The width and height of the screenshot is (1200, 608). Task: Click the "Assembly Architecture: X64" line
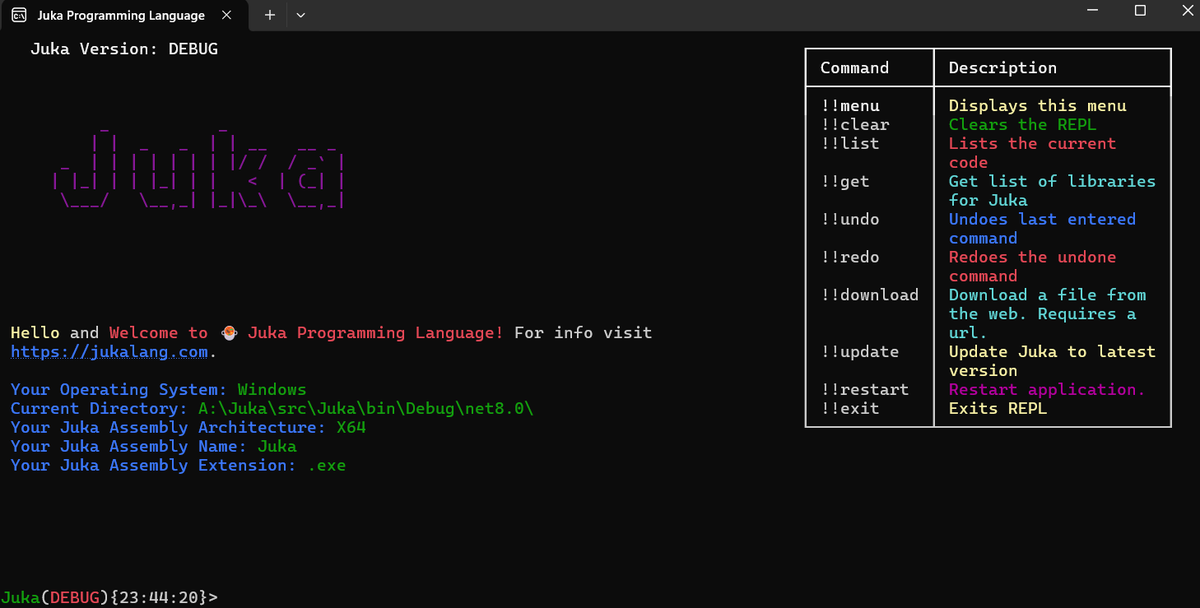[x=188, y=428]
